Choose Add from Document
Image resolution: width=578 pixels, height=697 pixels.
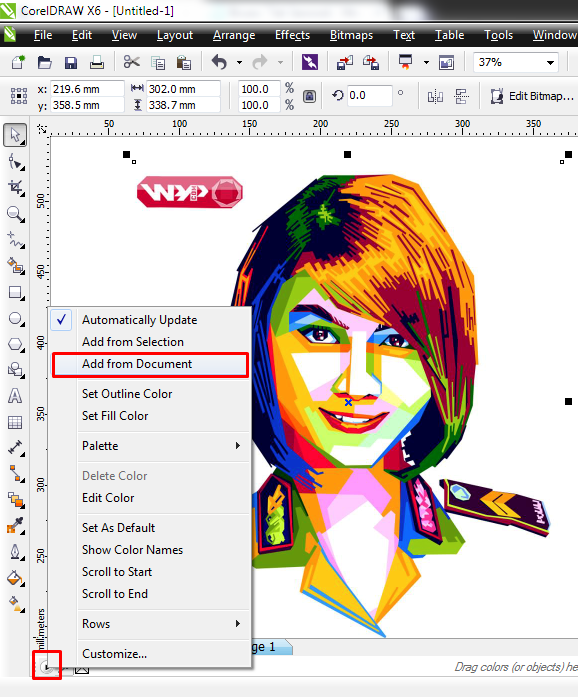coord(150,364)
